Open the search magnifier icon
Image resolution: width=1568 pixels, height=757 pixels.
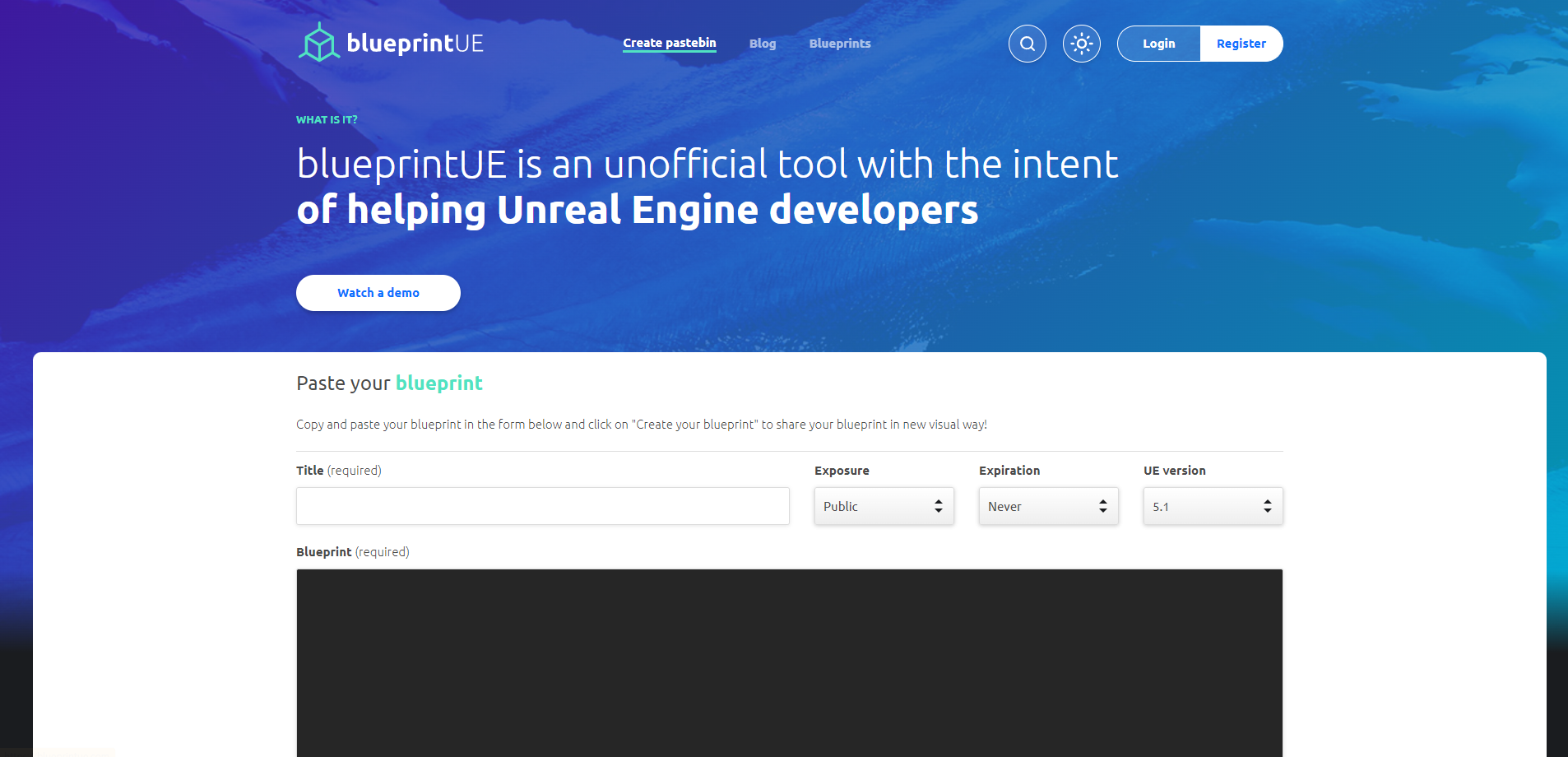click(1028, 44)
